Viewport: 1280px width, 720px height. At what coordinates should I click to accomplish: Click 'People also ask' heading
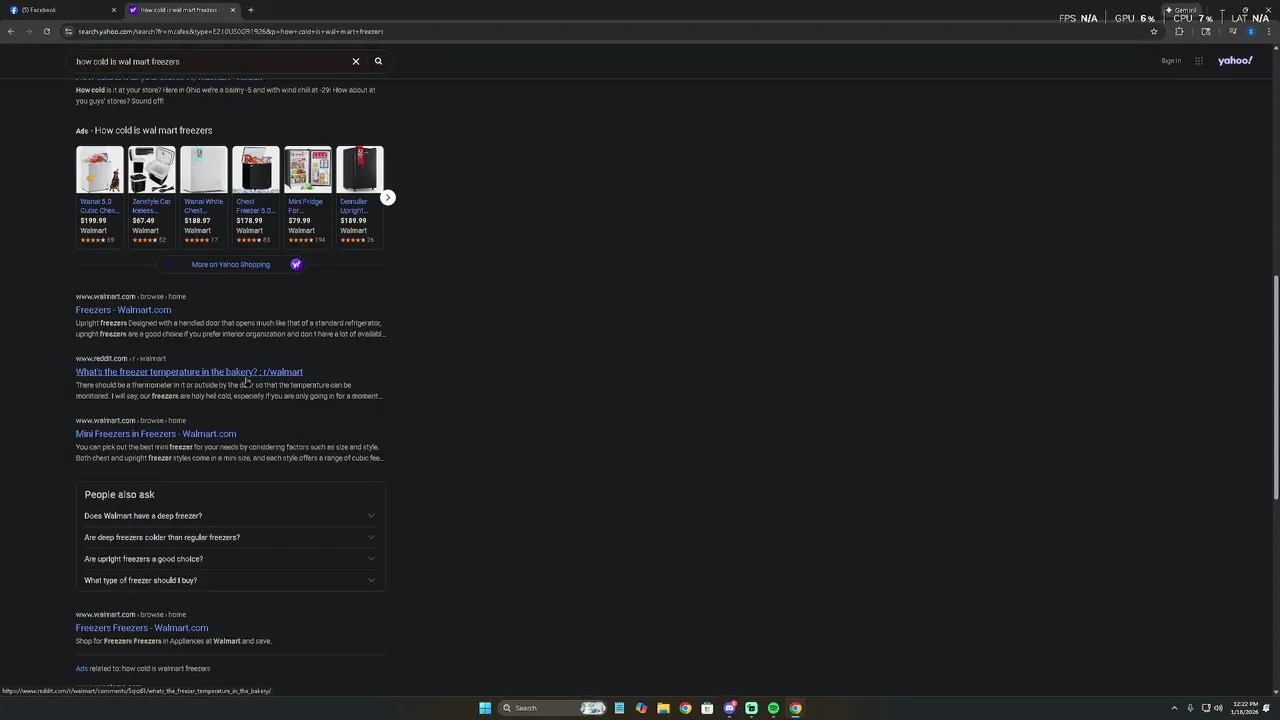(119, 494)
